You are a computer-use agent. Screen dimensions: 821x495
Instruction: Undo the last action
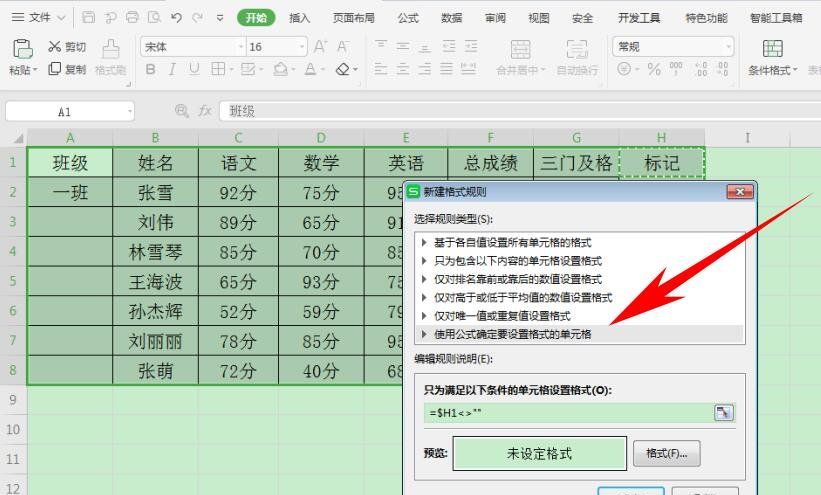176,17
